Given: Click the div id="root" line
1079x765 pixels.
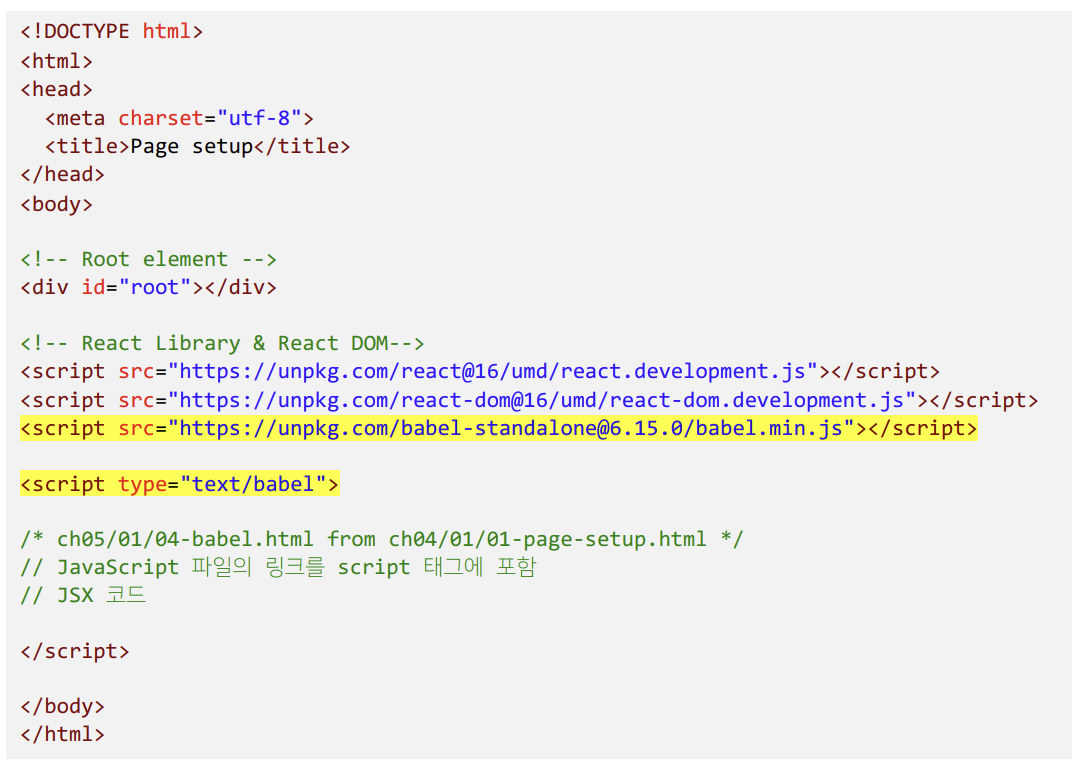Looking at the screenshot, I should point(149,287).
